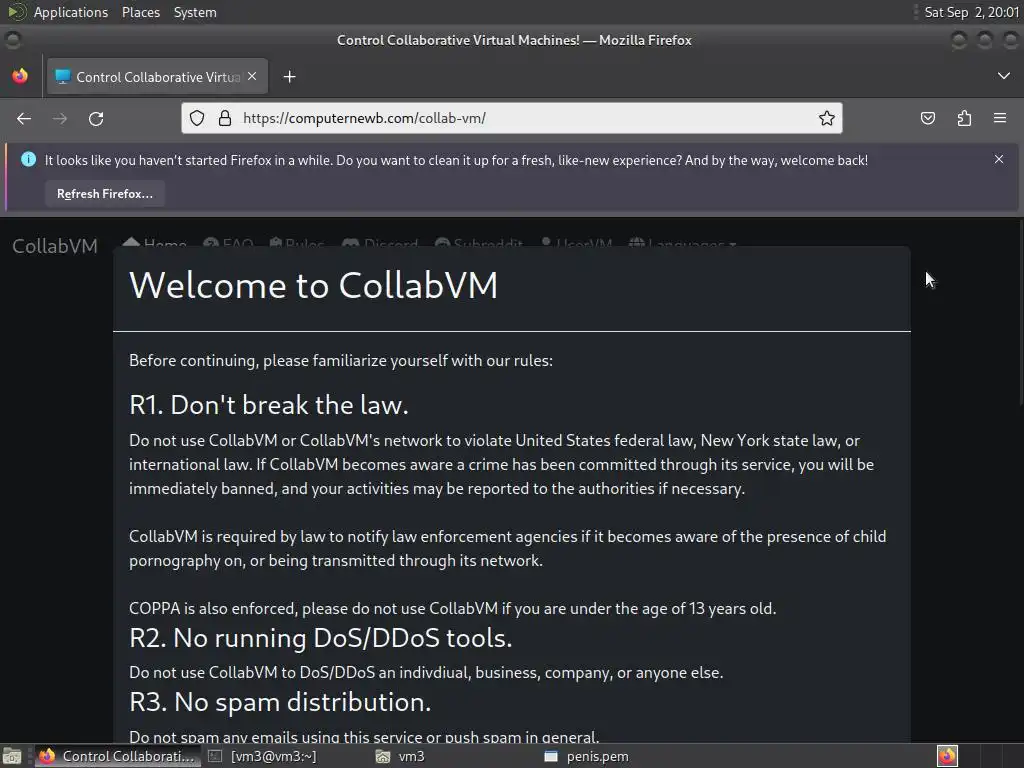Click the R3. No spam distribution heading
The width and height of the screenshot is (1024, 768).
pyautogui.click(x=280, y=702)
